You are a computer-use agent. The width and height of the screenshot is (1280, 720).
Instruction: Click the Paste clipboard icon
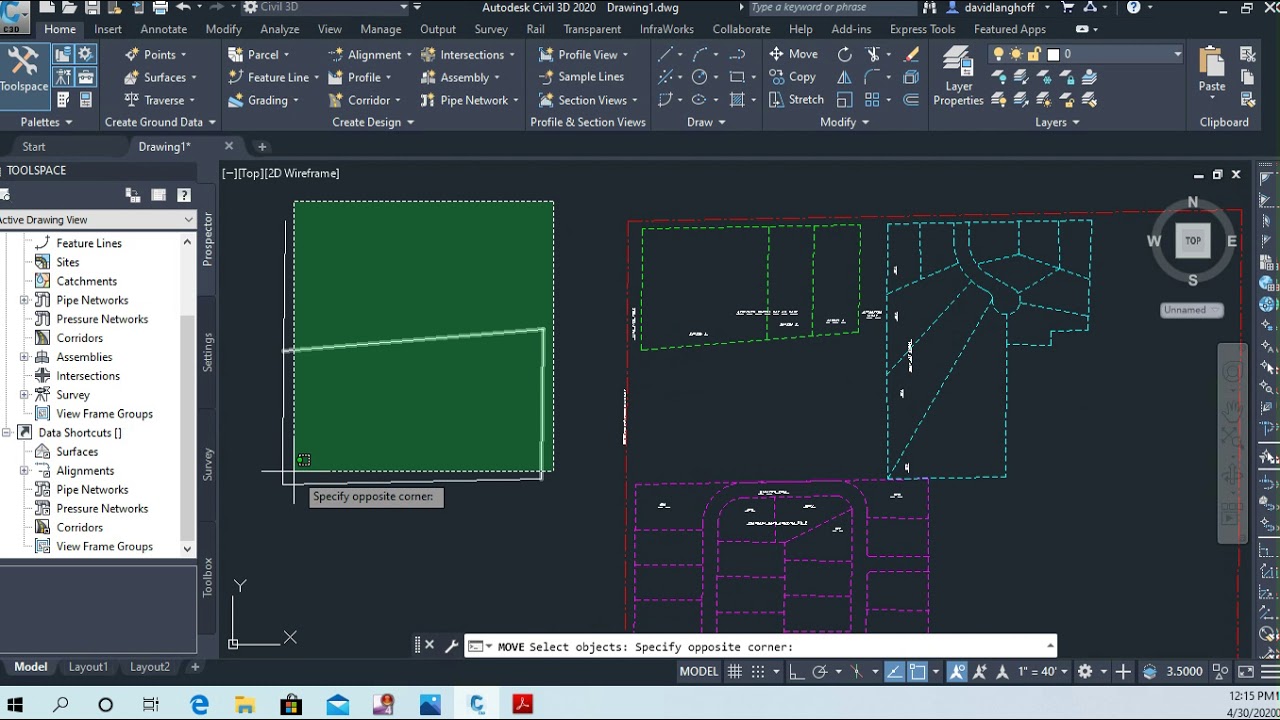coord(1212,70)
